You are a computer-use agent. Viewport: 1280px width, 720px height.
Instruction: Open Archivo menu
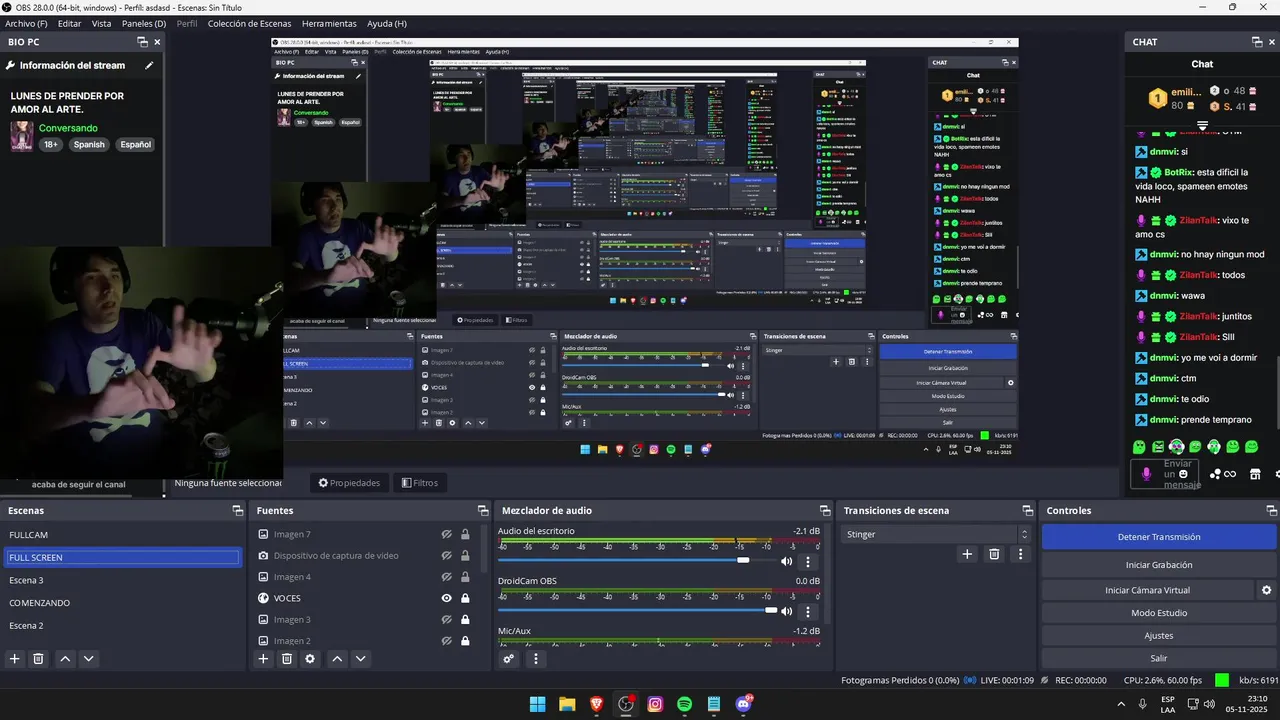pyautogui.click(x=26, y=23)
